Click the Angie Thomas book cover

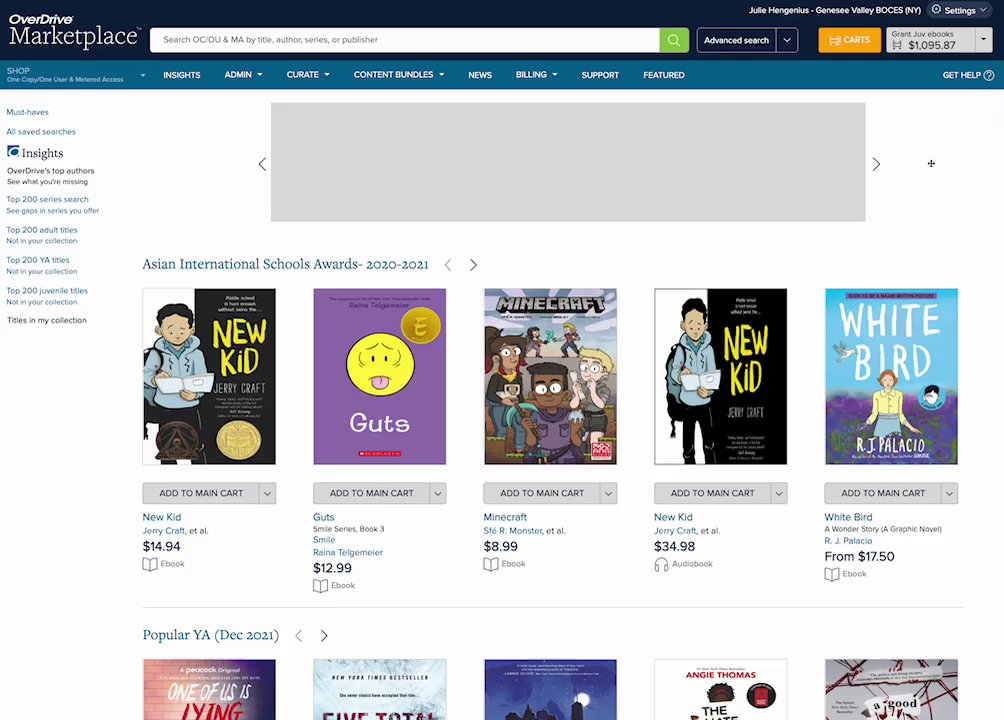point(720,689)
